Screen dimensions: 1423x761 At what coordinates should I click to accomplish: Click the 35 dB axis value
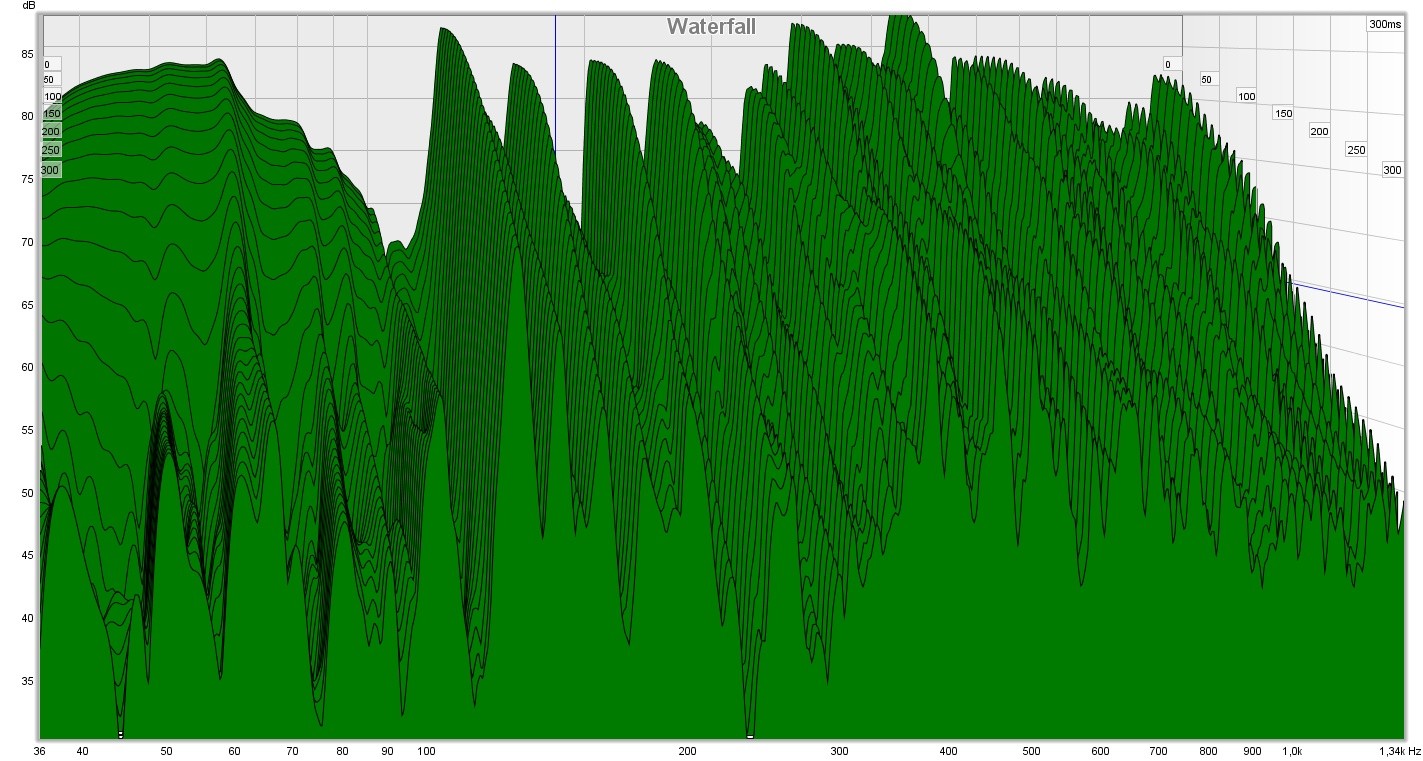29,682
